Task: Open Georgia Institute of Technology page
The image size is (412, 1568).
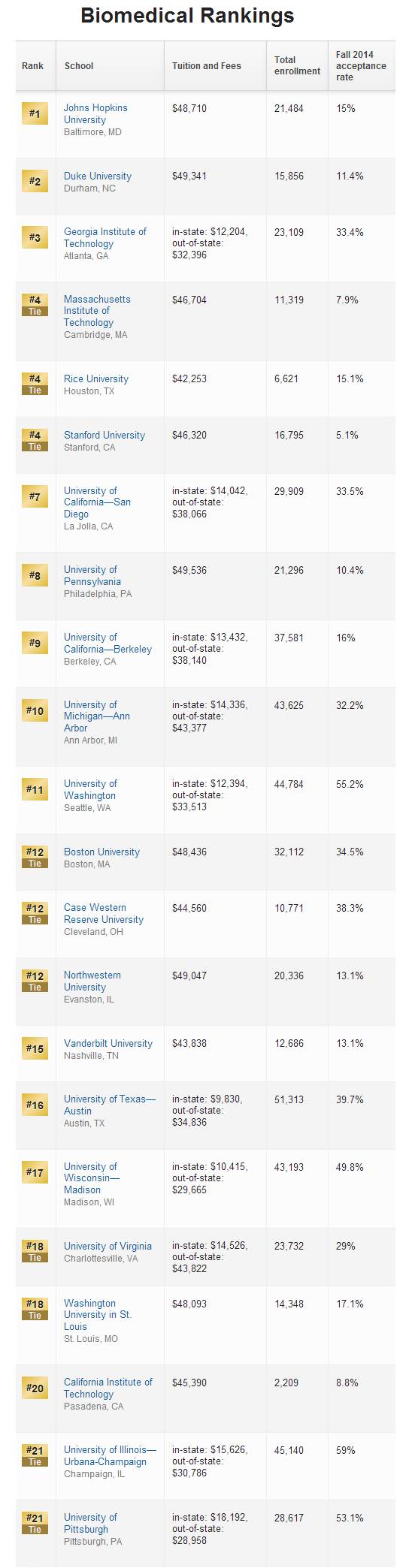Action: (x=105, y=238)
